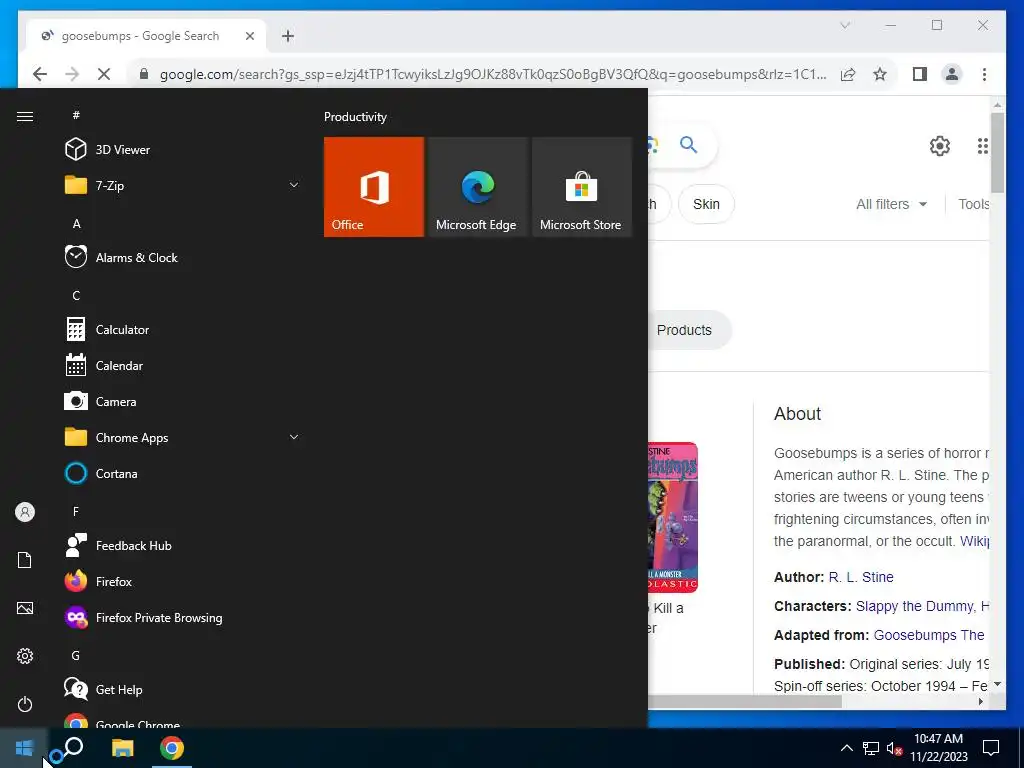
Task: Open Cortana from the app list
Action: (183, 473)
